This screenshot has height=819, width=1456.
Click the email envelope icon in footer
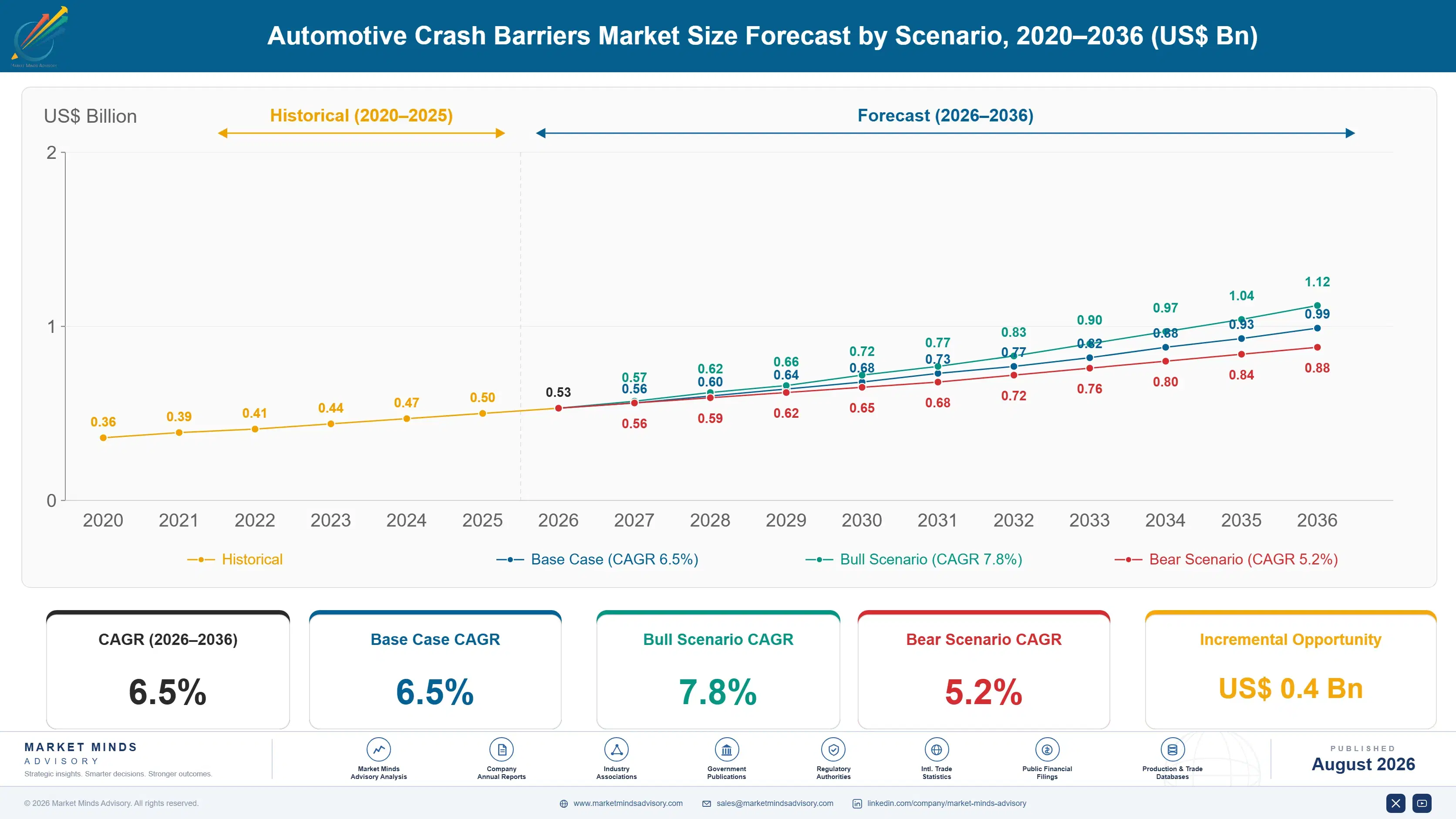707,803
